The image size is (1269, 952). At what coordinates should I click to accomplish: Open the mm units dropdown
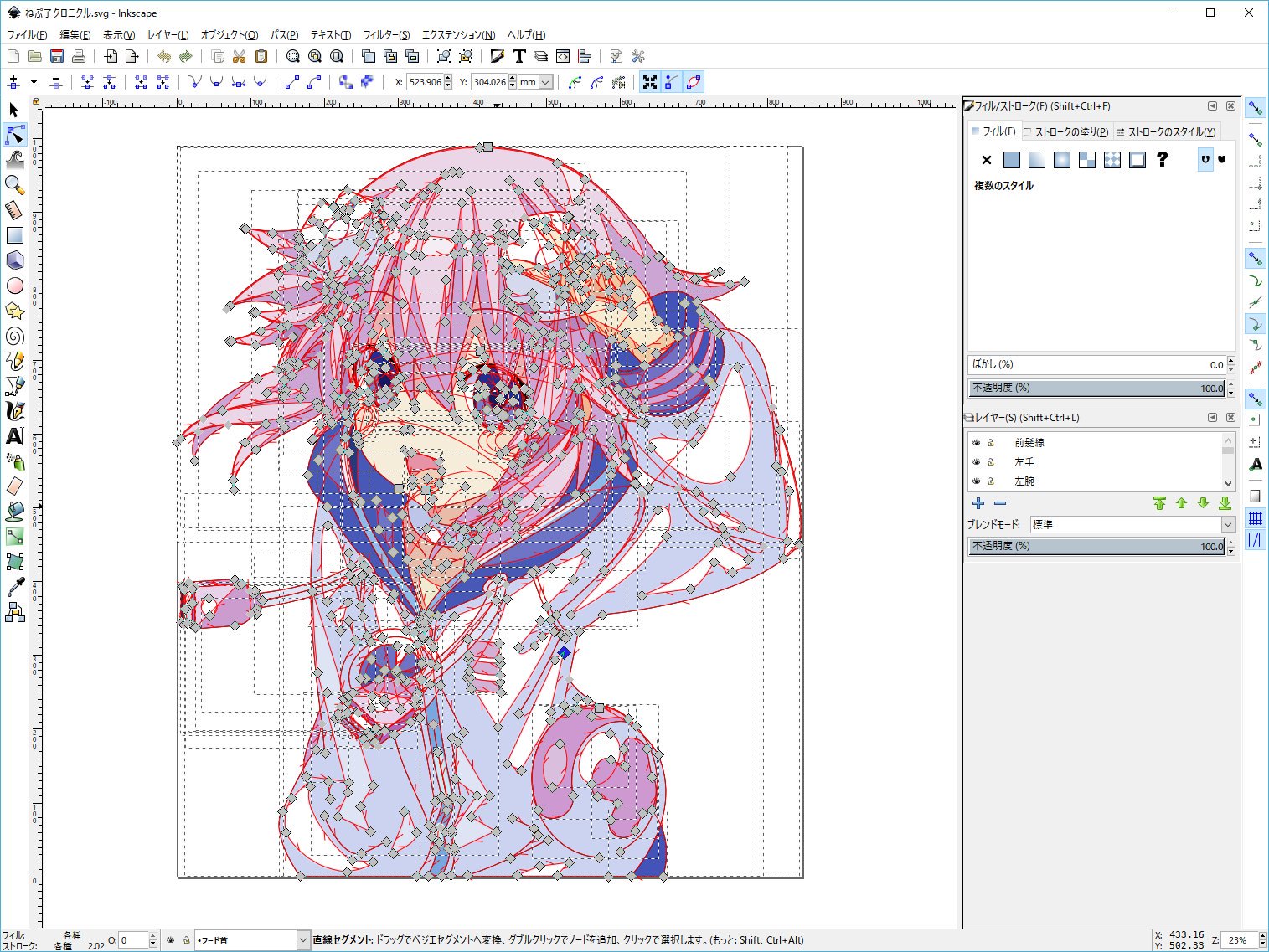tap(545, 82)
